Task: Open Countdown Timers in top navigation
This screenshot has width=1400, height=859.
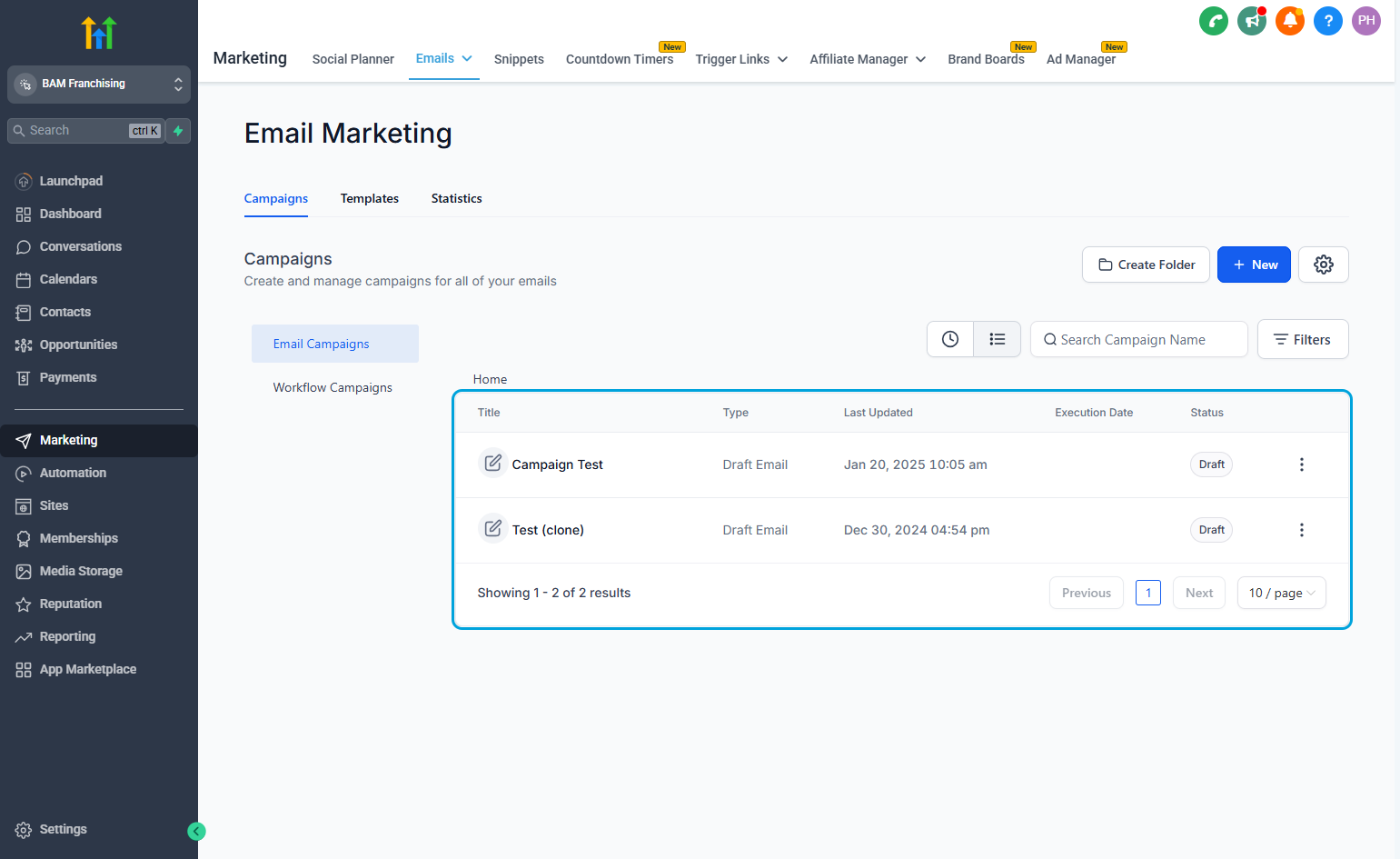Action: click(x=620, y=59)
